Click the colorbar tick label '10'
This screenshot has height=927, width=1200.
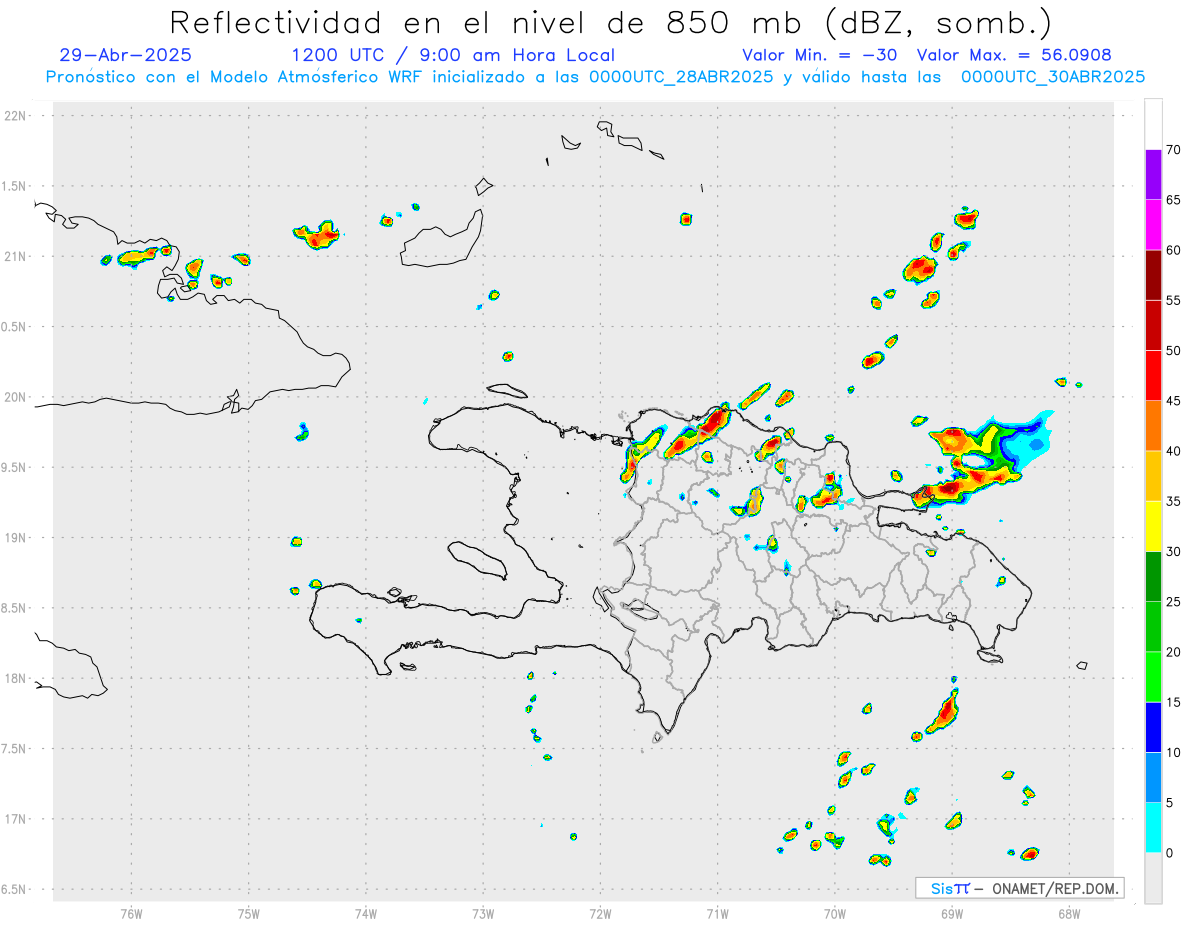(1174, 752)
